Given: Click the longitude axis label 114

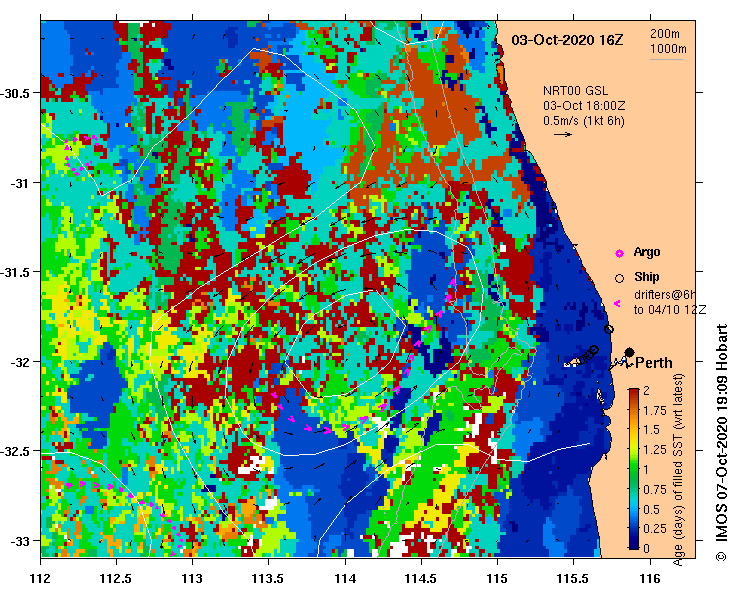Looking at the screenshot, I should pyautogui.click(x=345, y=578).
